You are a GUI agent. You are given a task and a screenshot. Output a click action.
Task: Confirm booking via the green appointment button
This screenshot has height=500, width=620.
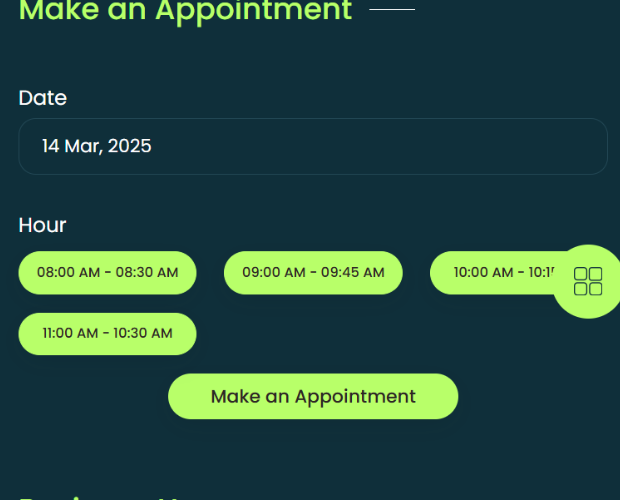[313, 396]
